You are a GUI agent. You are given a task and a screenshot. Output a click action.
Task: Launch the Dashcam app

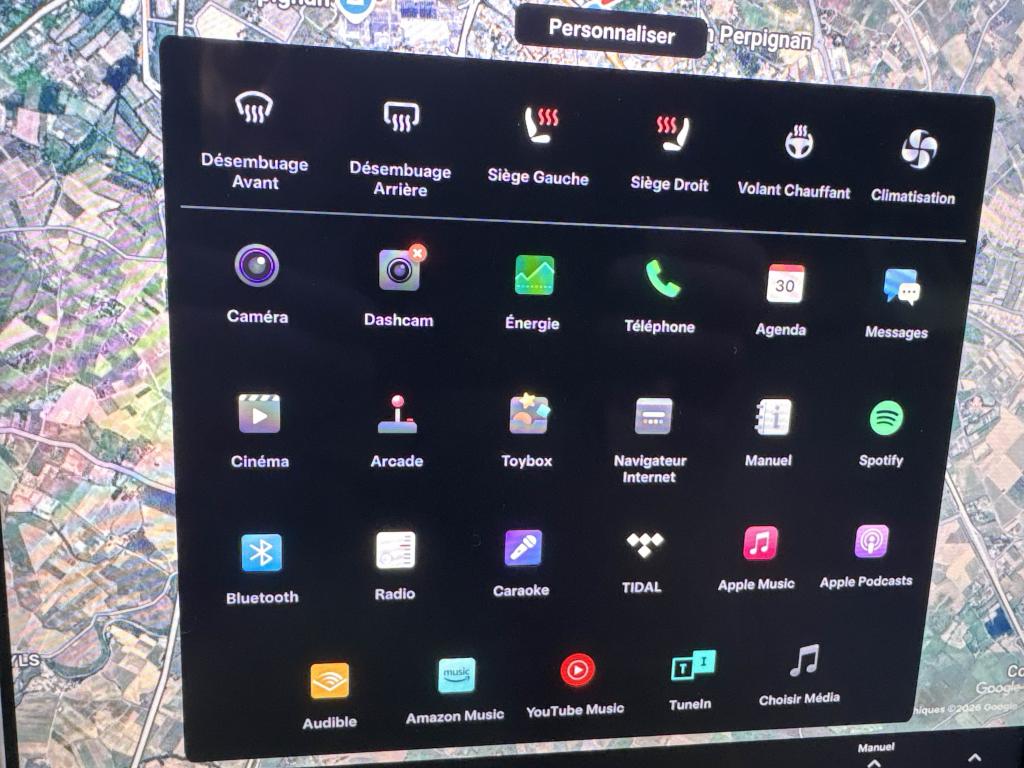pos(399,270)
